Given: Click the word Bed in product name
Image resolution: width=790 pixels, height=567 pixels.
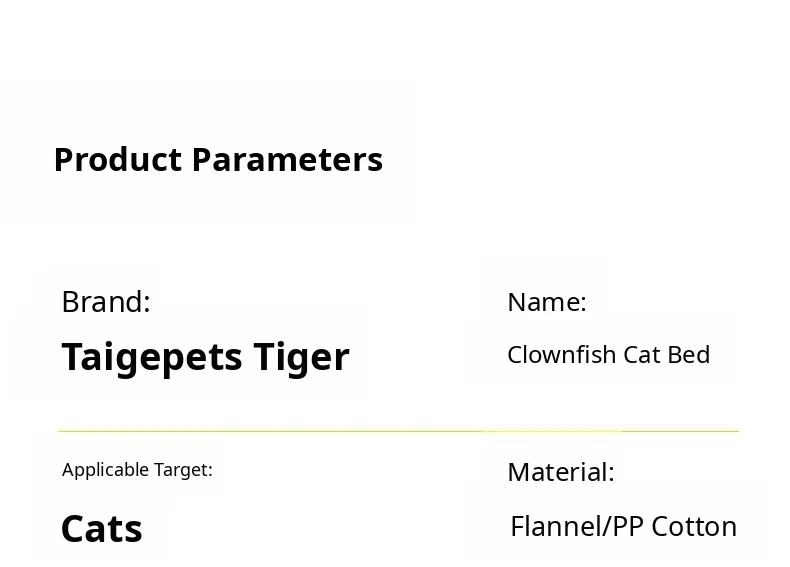Looking at the screenshot, I should 691,355.
